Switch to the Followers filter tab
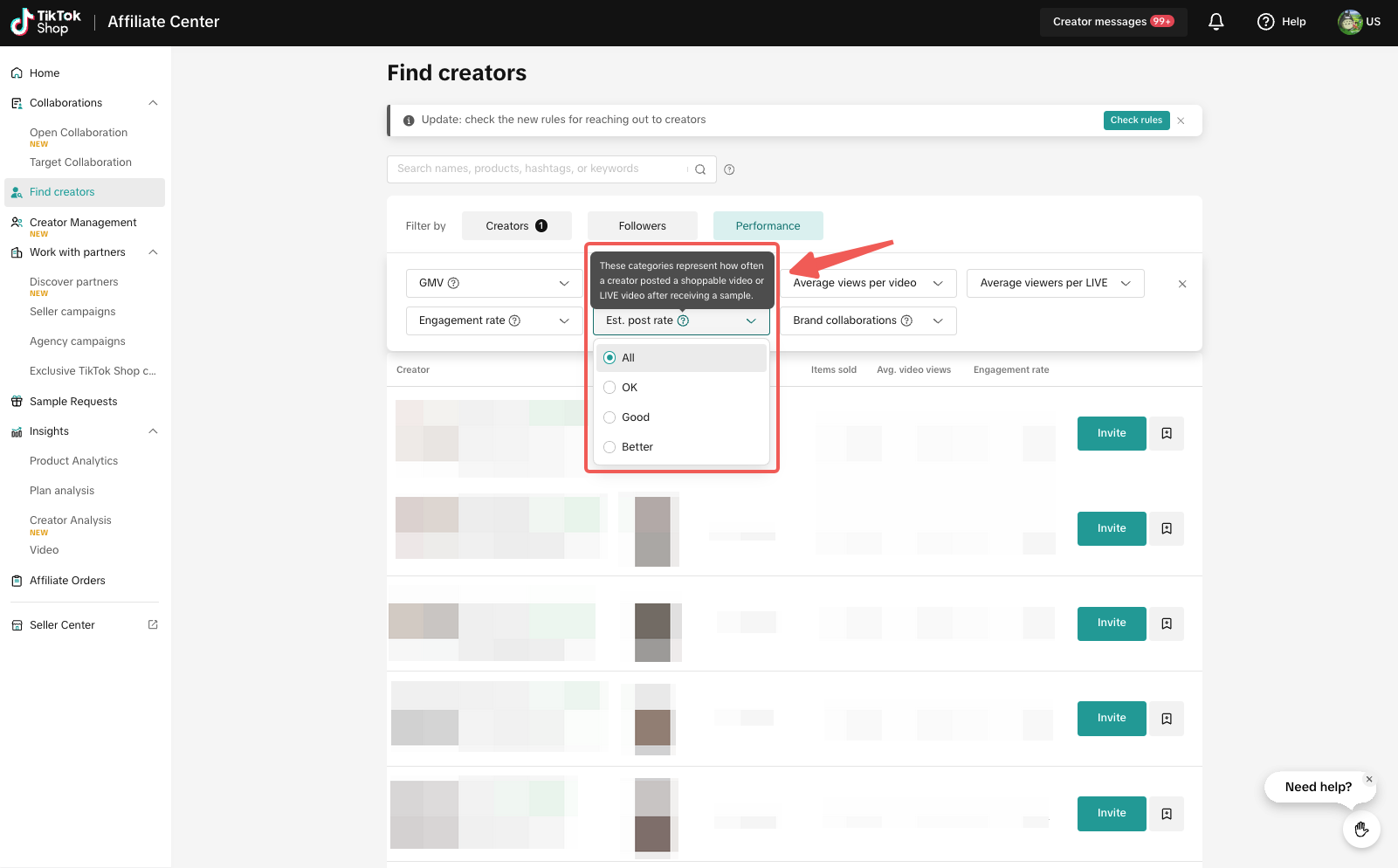The image size is (1398, 868). tap(642, 226)
